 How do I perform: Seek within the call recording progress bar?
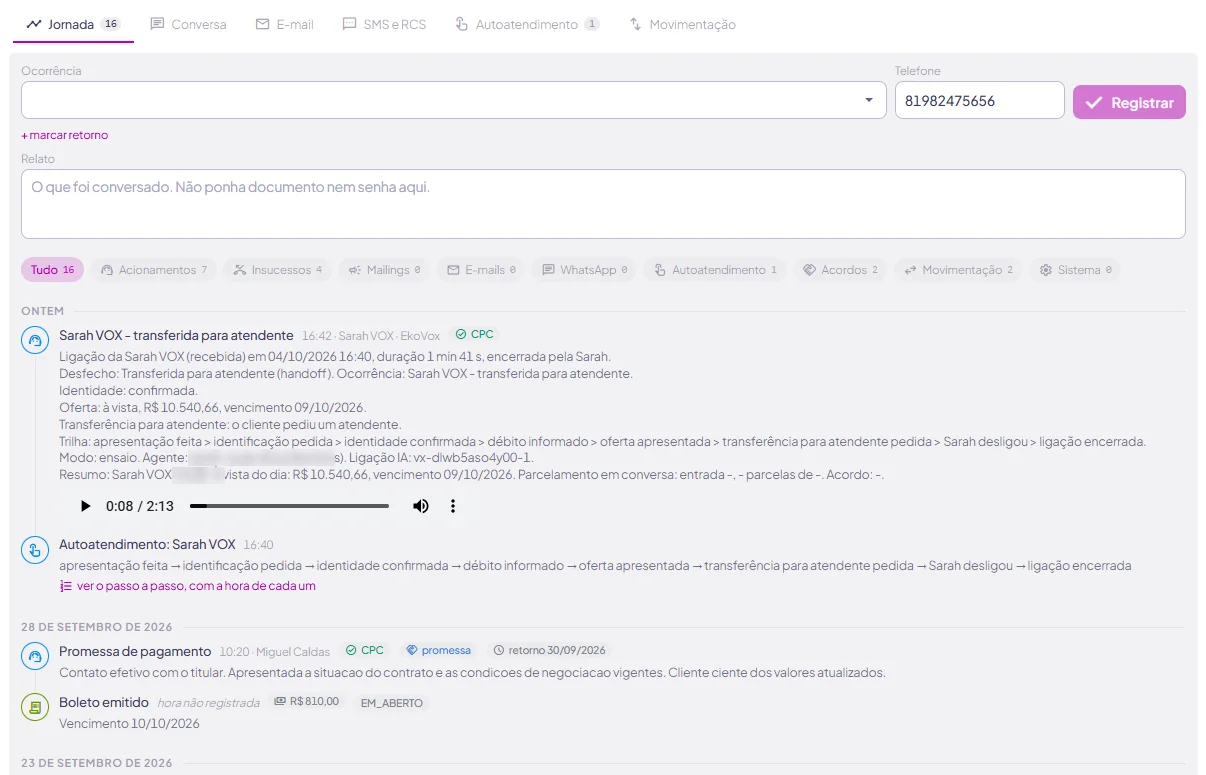coord(289,506)
